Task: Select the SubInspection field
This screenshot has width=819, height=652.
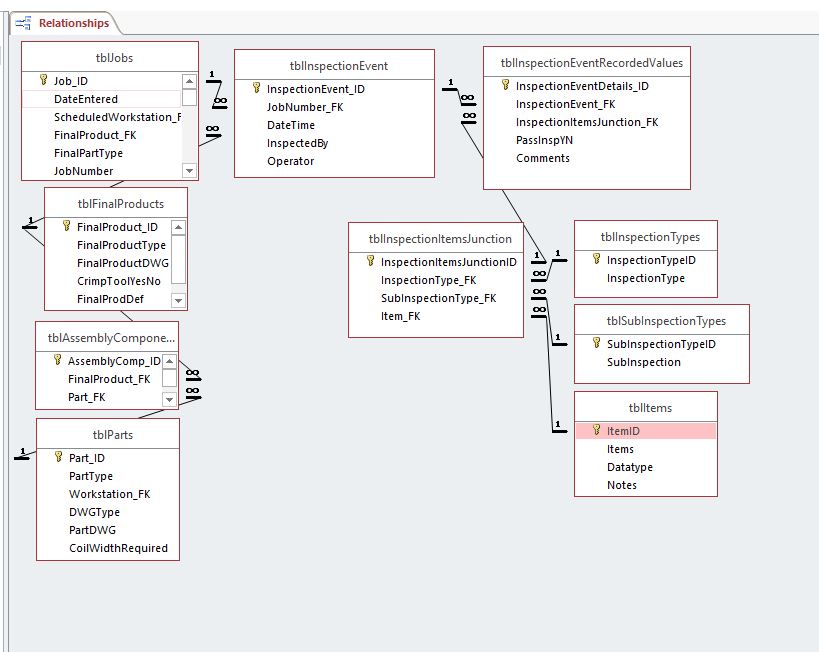Action: pyautogui.click(x=644, y=362)
